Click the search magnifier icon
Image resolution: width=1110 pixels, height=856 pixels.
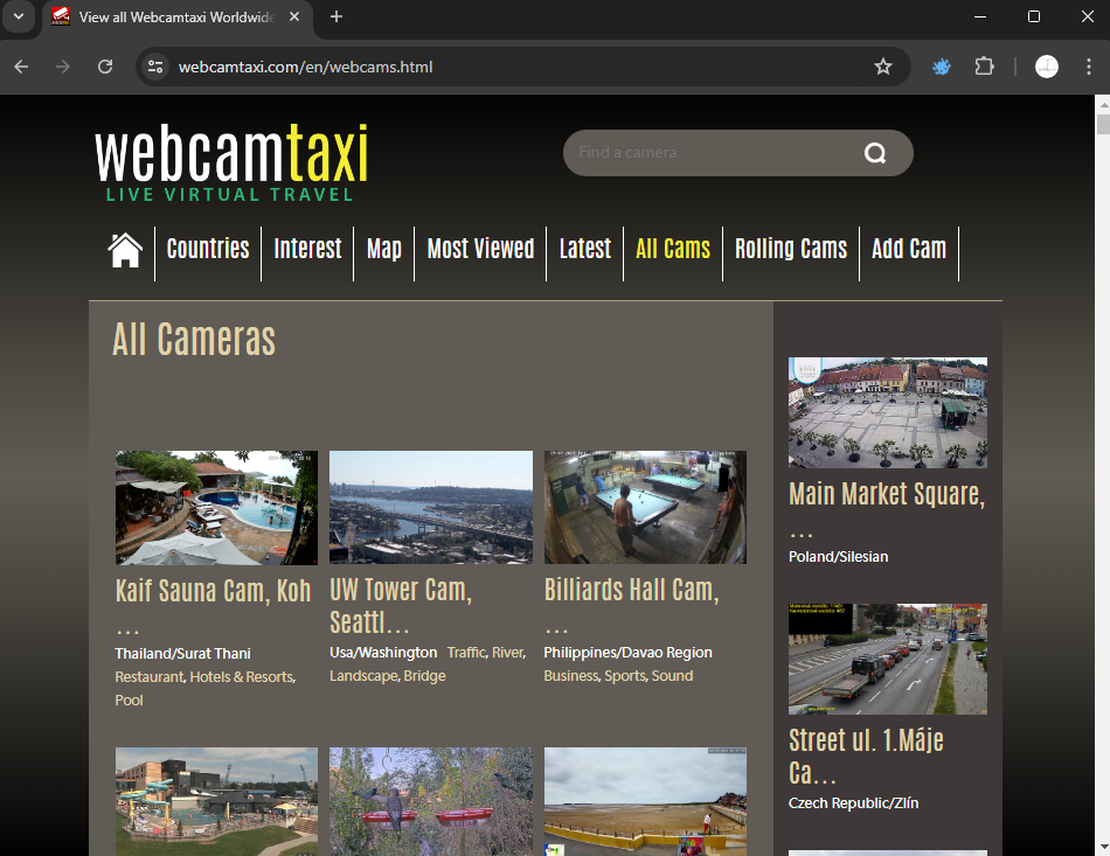pos(874,153)
